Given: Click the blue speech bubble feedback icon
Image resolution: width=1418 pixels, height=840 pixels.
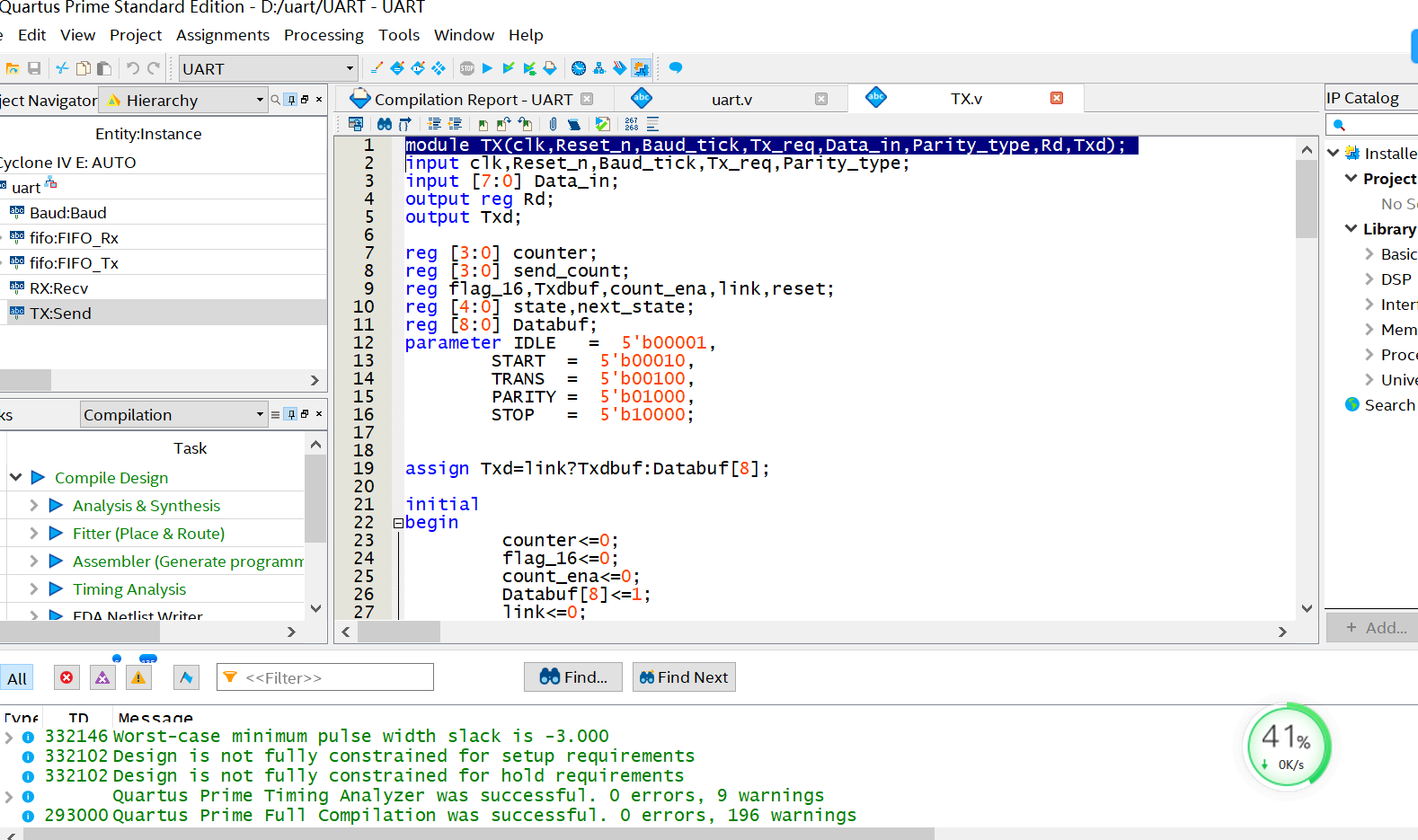Looking at the screenshot, I should (676, 68).
